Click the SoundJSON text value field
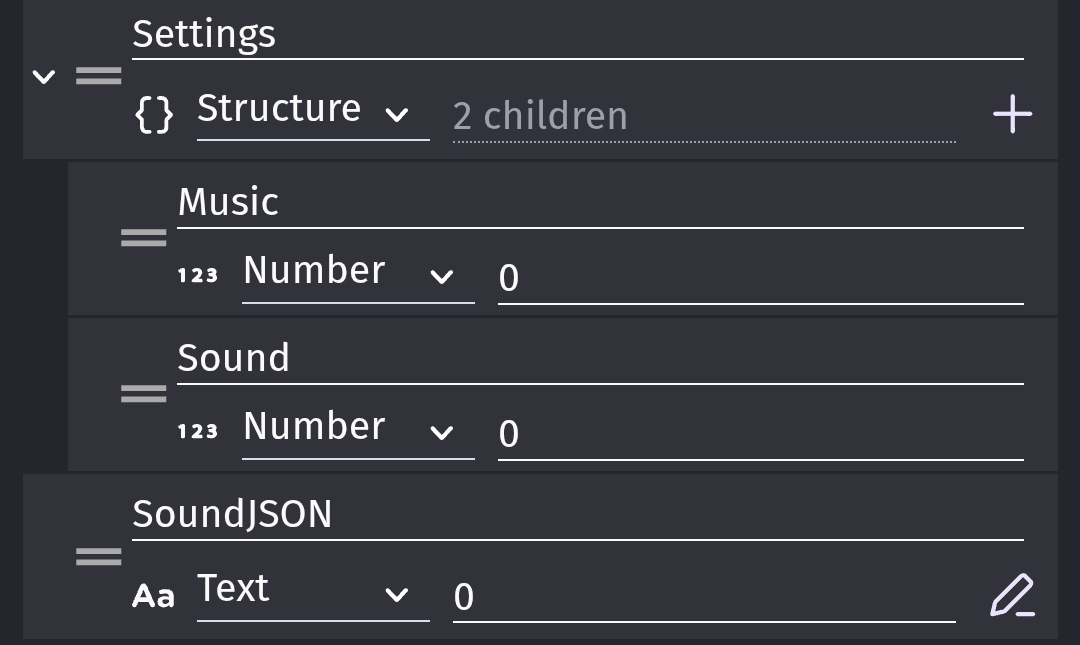 pos(703,597)
